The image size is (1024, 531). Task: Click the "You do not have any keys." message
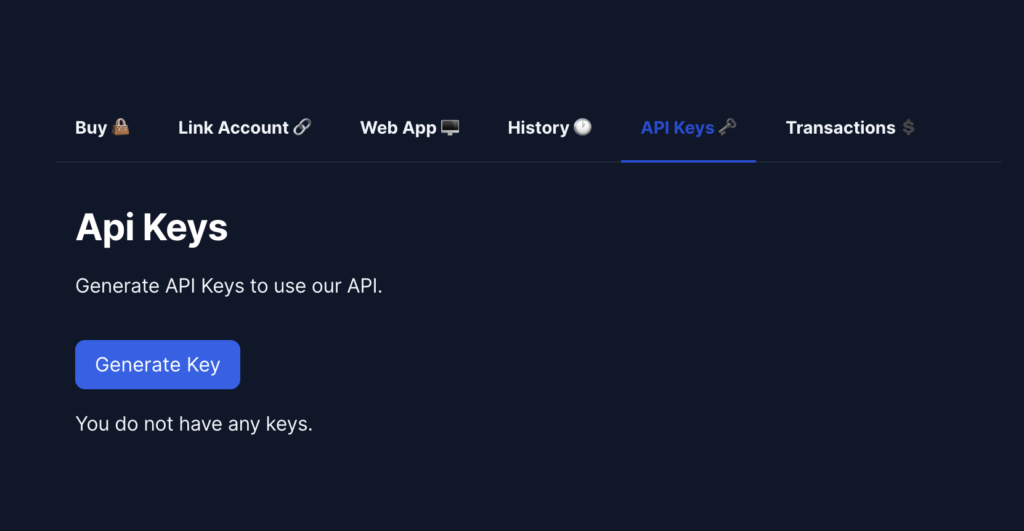tap(194, 424)
